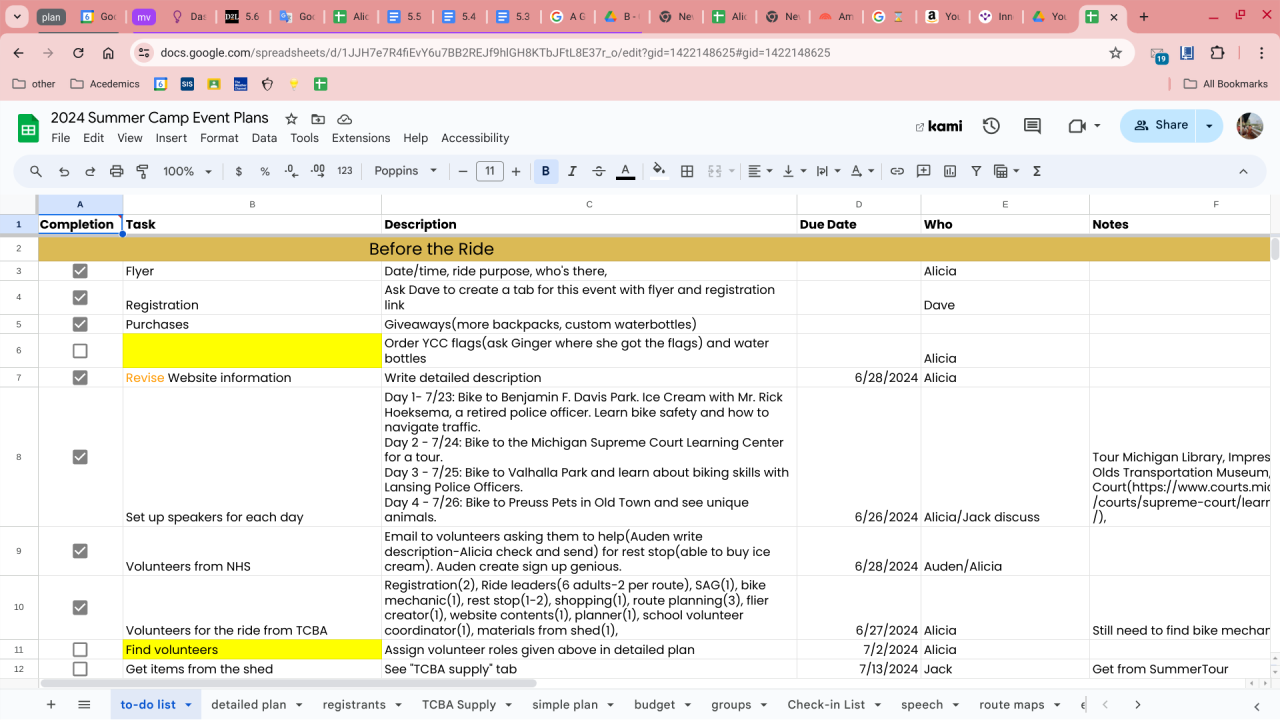Expand the zoom level 100% dropdown
The height and width of the screenshot is (720, 1280).
pyautogui.click(x=187, y=171)
